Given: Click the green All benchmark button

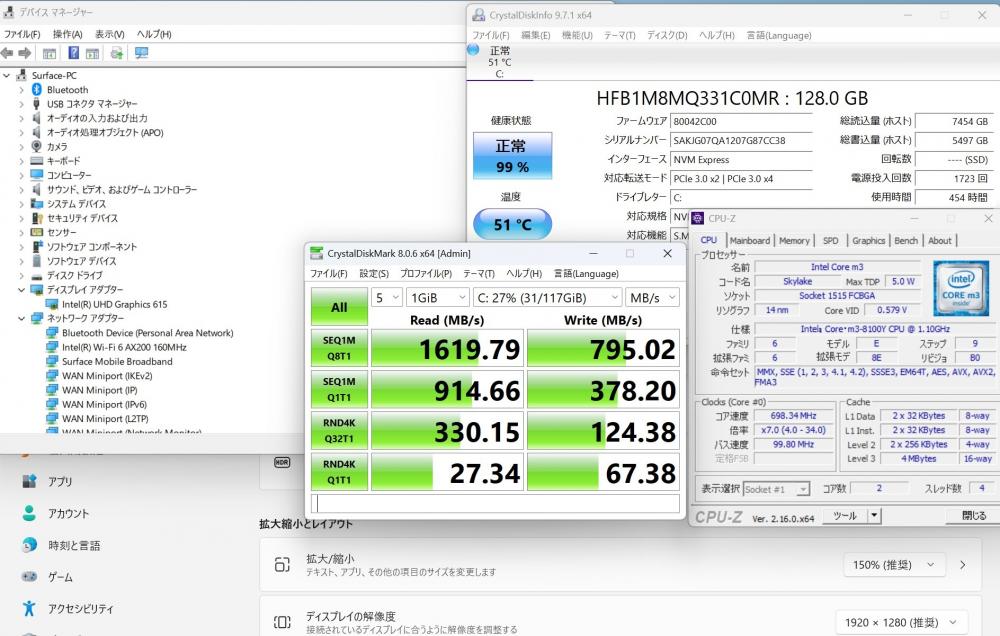Looking at the screenshot, I should coord(339,307).
